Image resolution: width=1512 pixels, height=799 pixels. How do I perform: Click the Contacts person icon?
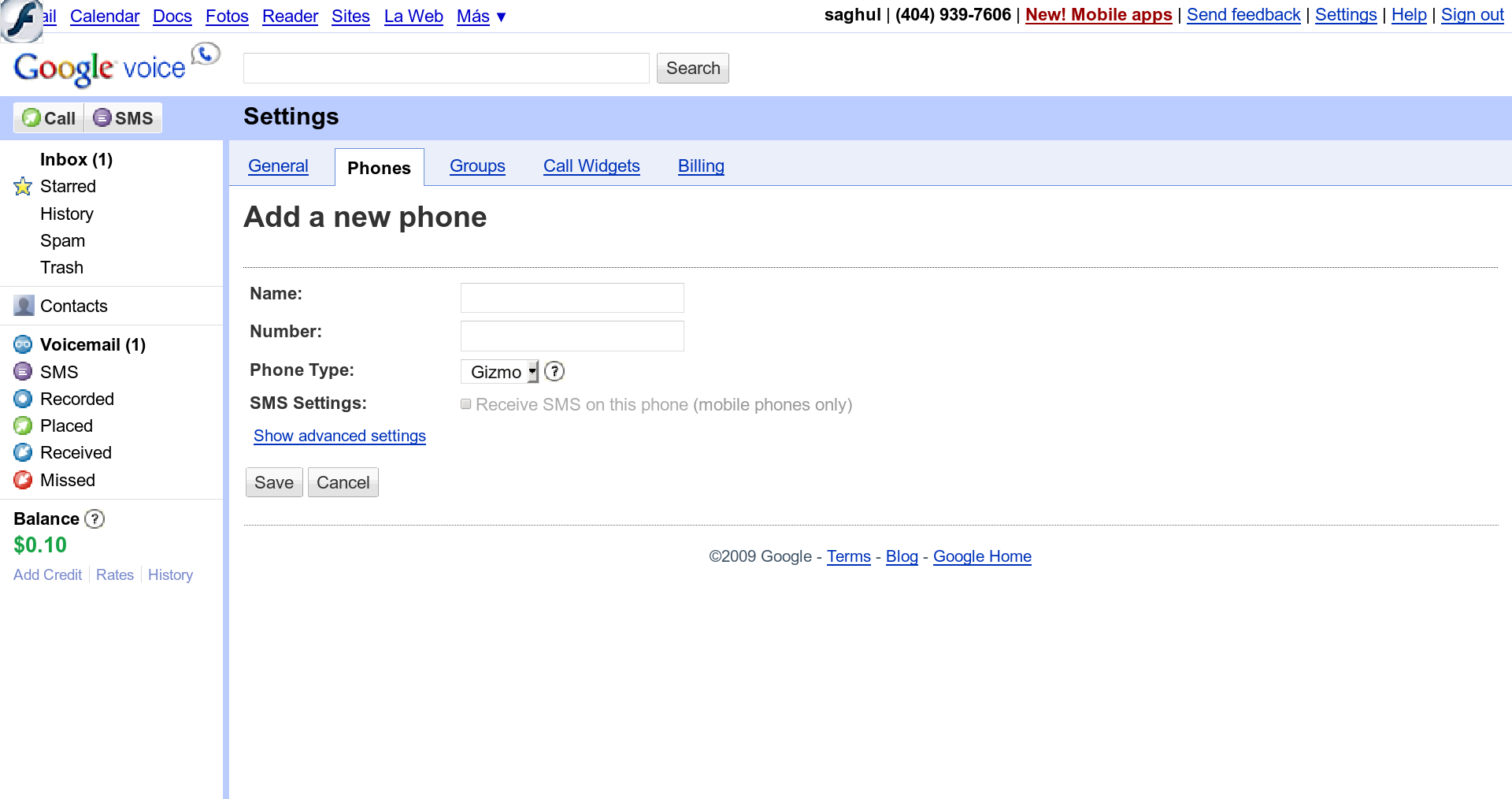24,306
